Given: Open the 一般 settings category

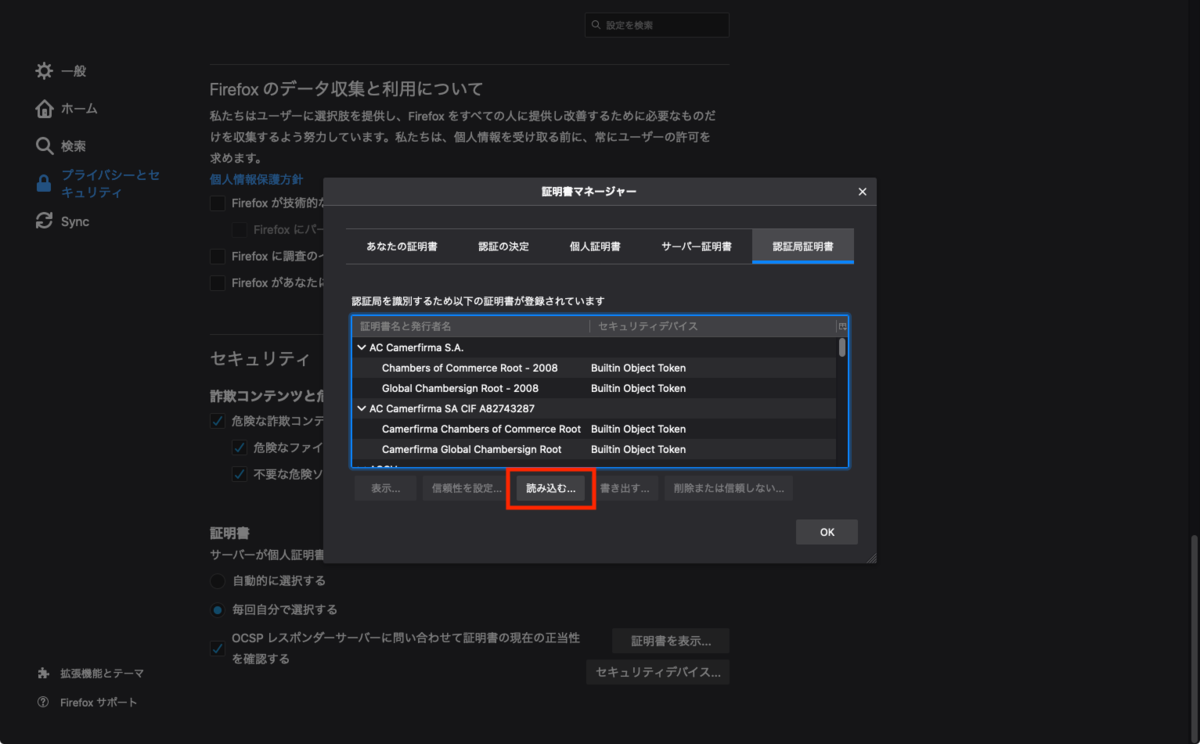Looking at the screenshot, I should (x=73, y=71).
